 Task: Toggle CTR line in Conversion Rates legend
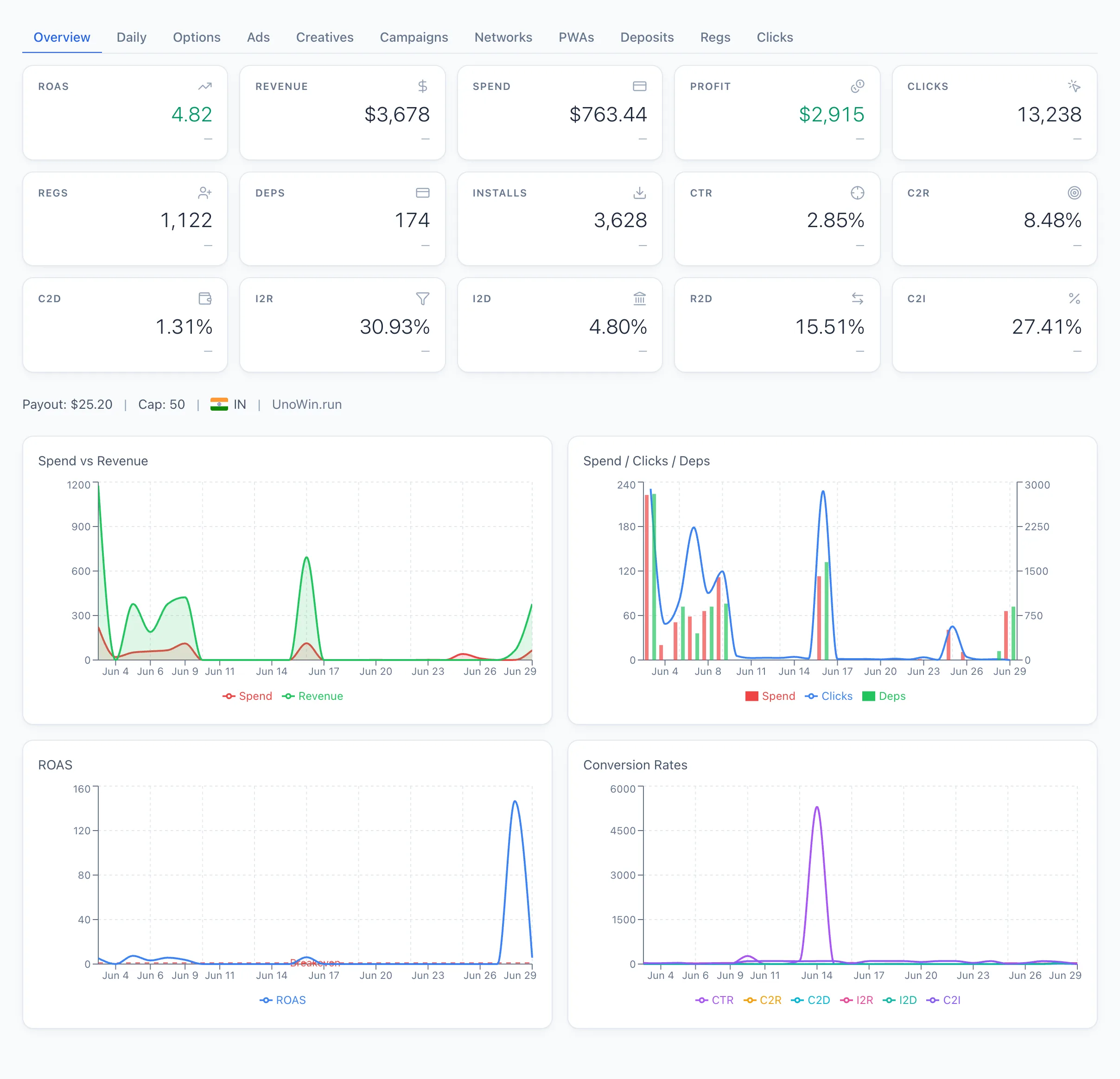click(714, 1000)
